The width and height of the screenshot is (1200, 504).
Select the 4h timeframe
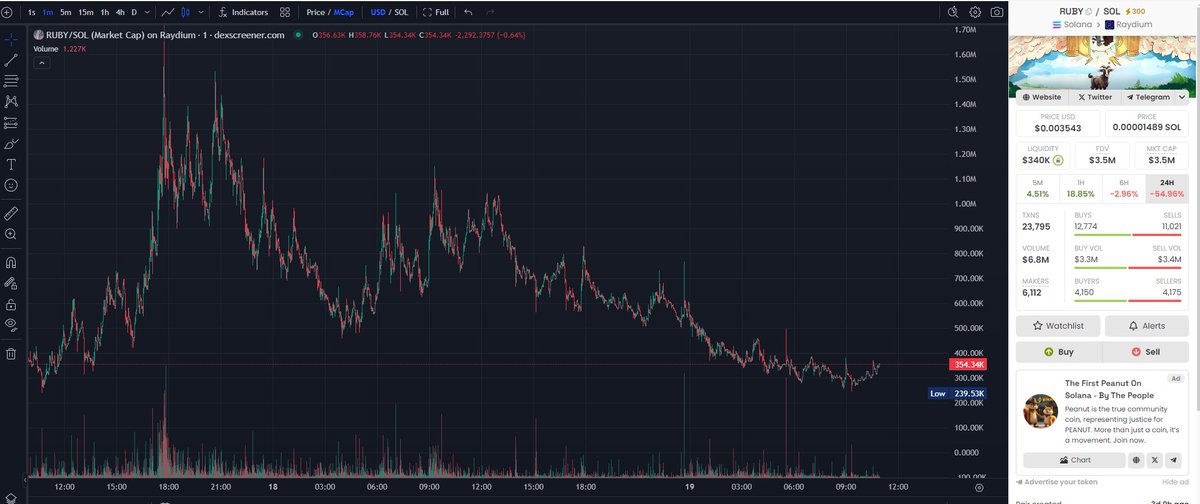coord(120,12)
